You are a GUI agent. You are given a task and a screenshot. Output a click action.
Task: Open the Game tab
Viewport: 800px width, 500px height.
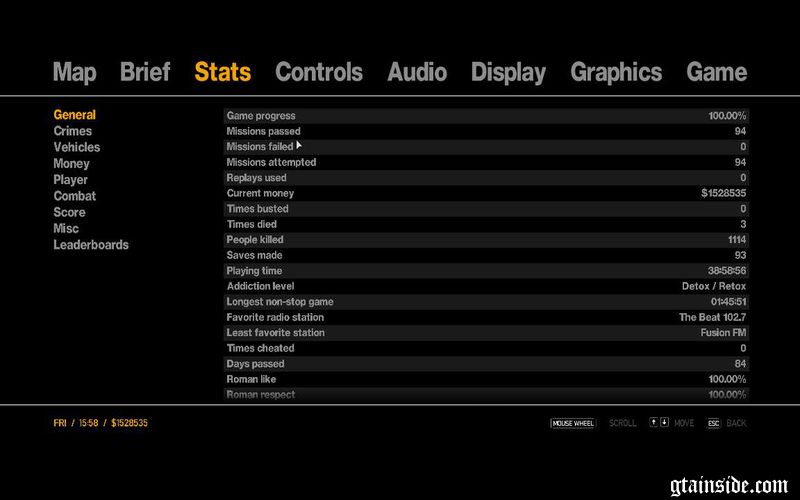pos(716,72)
